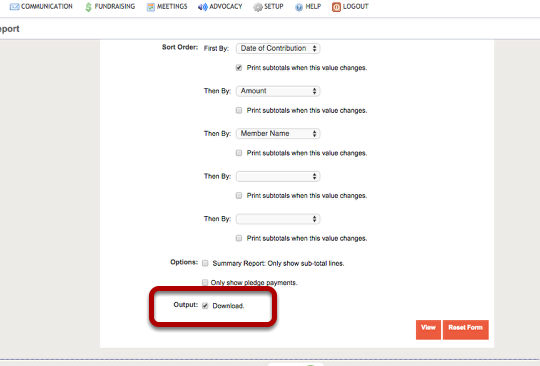Click the Logout power icon

(x=336, y=7)
